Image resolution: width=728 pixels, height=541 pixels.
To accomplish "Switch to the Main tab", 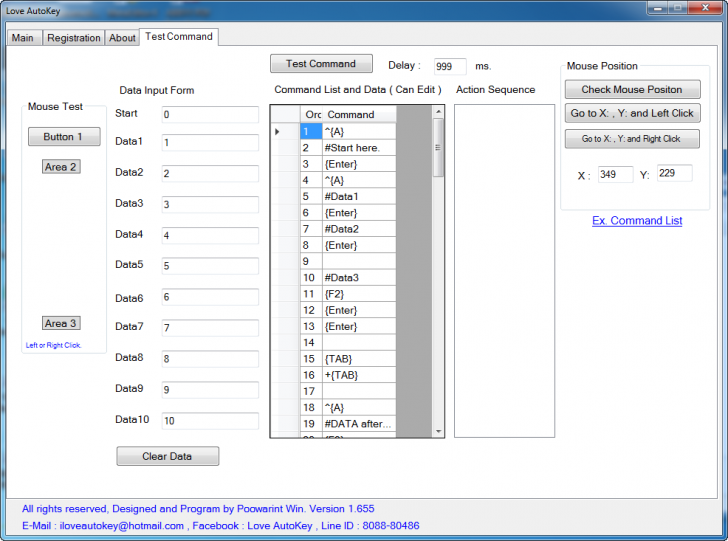I will 23,38.
